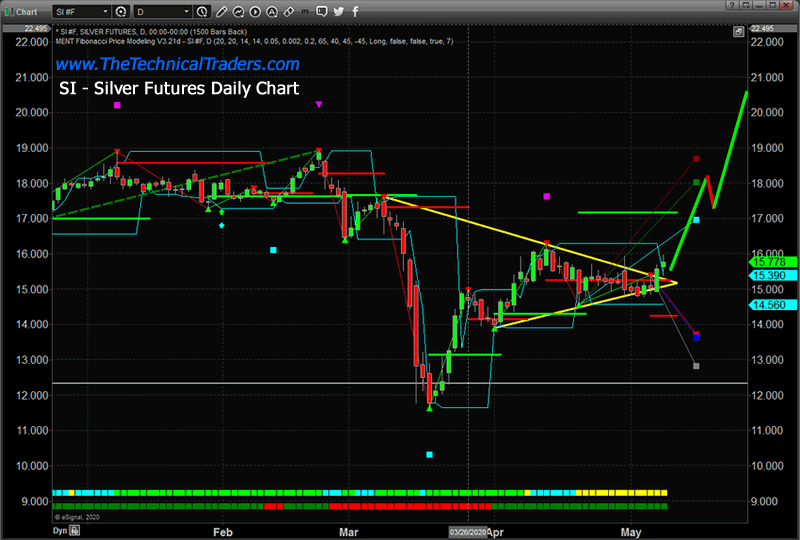The width and height of the screenshot is (800, 540).
Task: Open the Chart window menu
Action: 27,12
